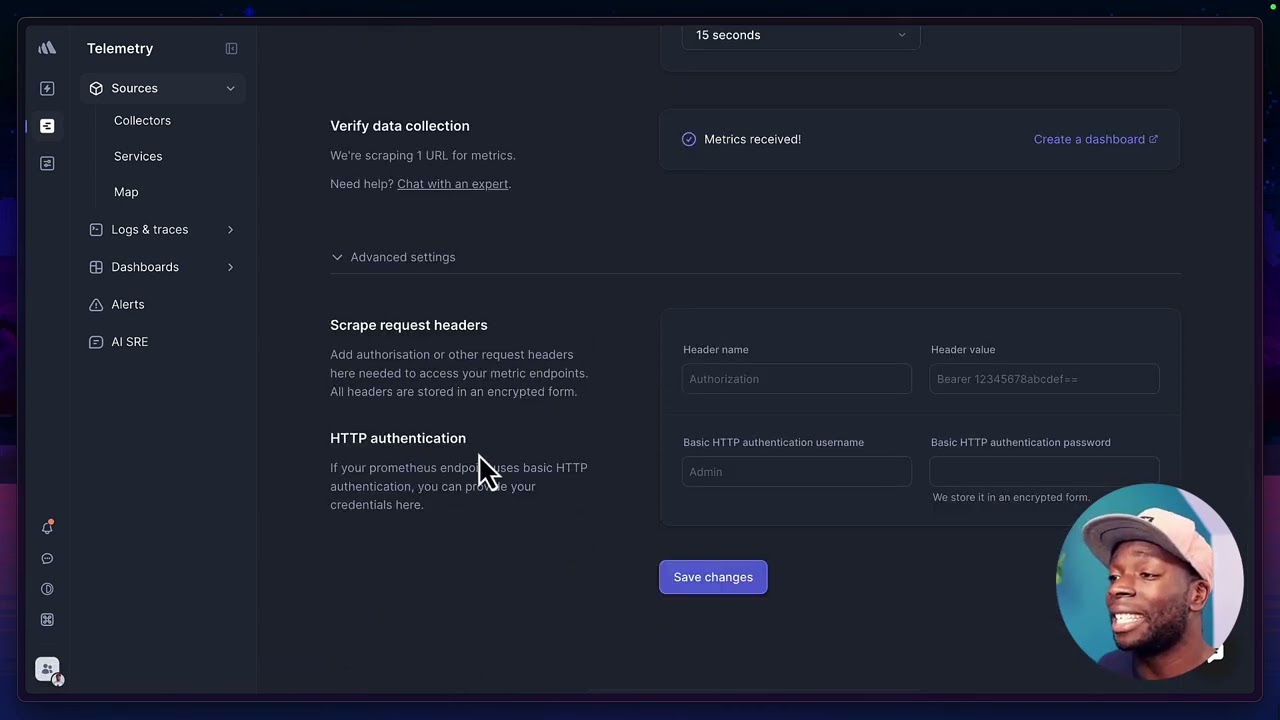Click the lightning bolt icon in left rail

click(x=47, y=89)
